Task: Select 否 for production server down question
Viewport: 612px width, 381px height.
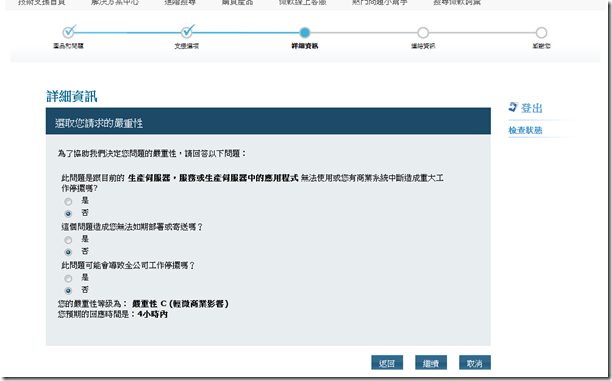Action: 68,214
